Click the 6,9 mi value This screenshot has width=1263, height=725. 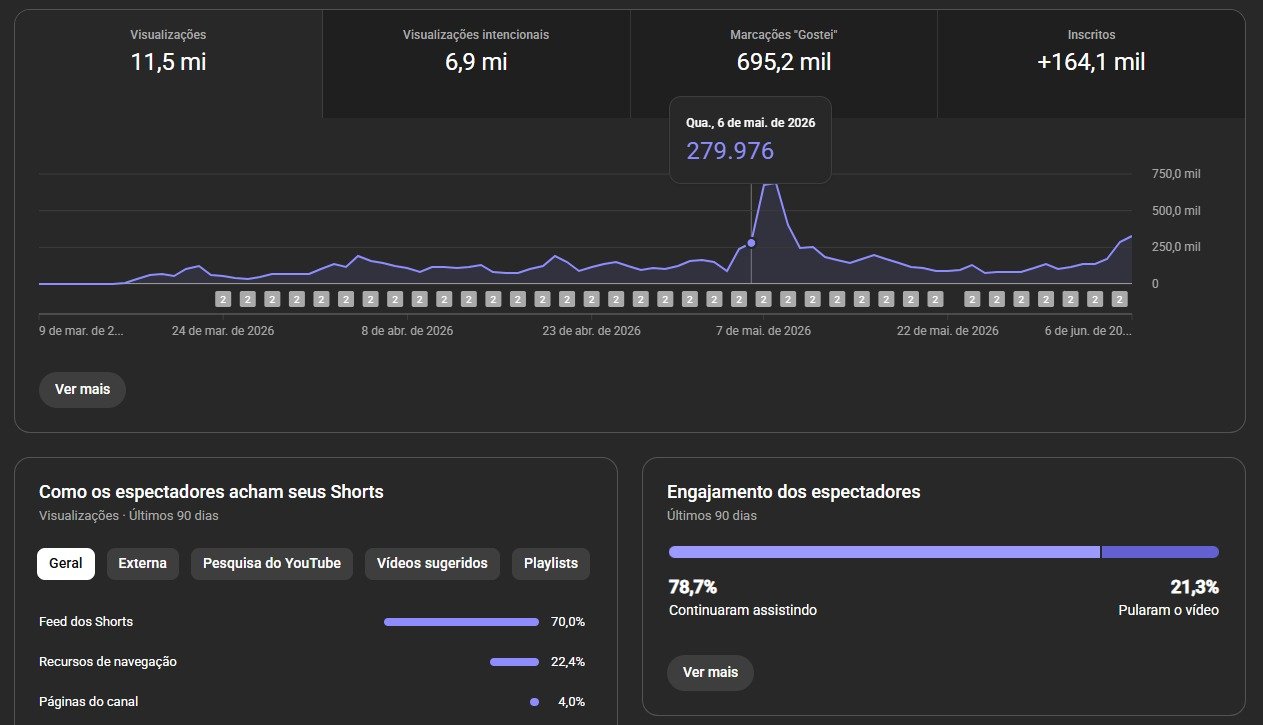476,62
